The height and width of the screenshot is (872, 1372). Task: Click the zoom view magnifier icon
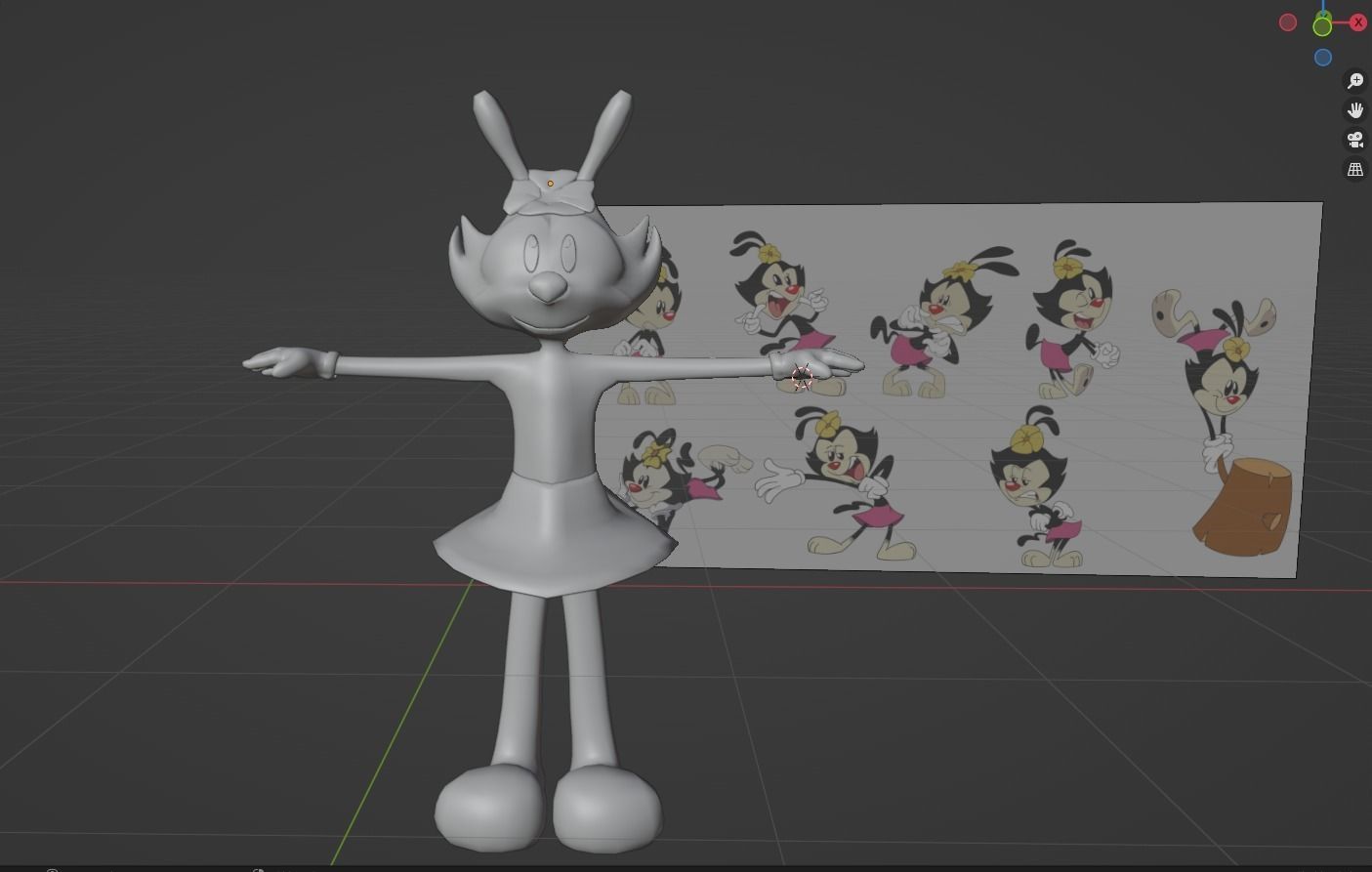click(1355, 81)
